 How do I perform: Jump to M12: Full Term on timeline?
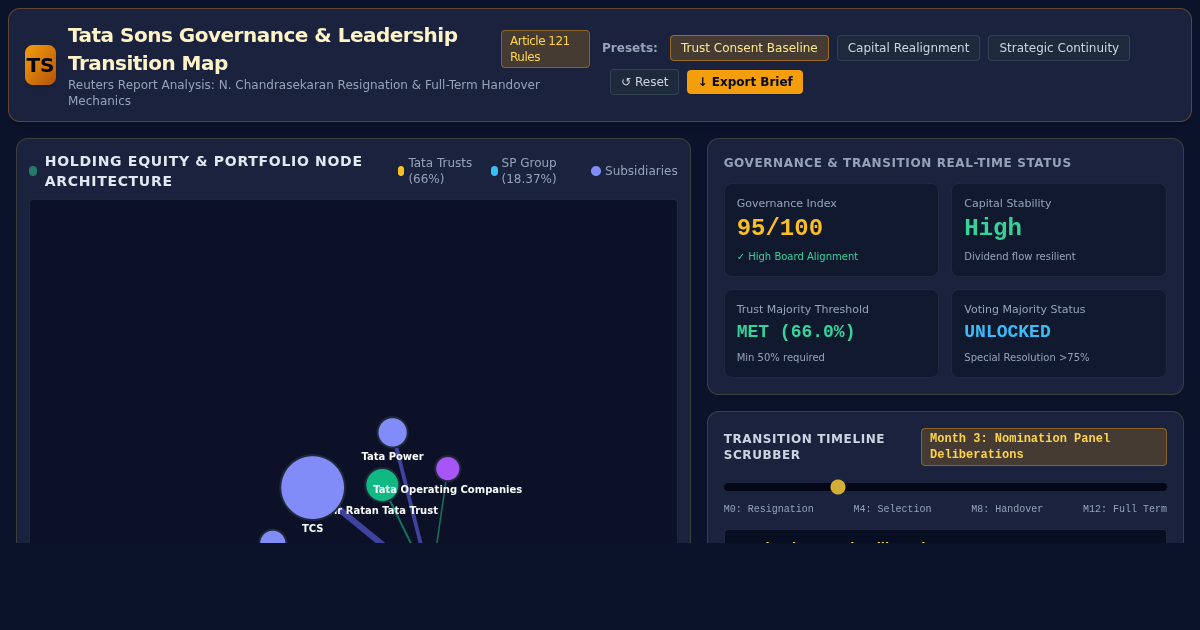(1125, 509)
